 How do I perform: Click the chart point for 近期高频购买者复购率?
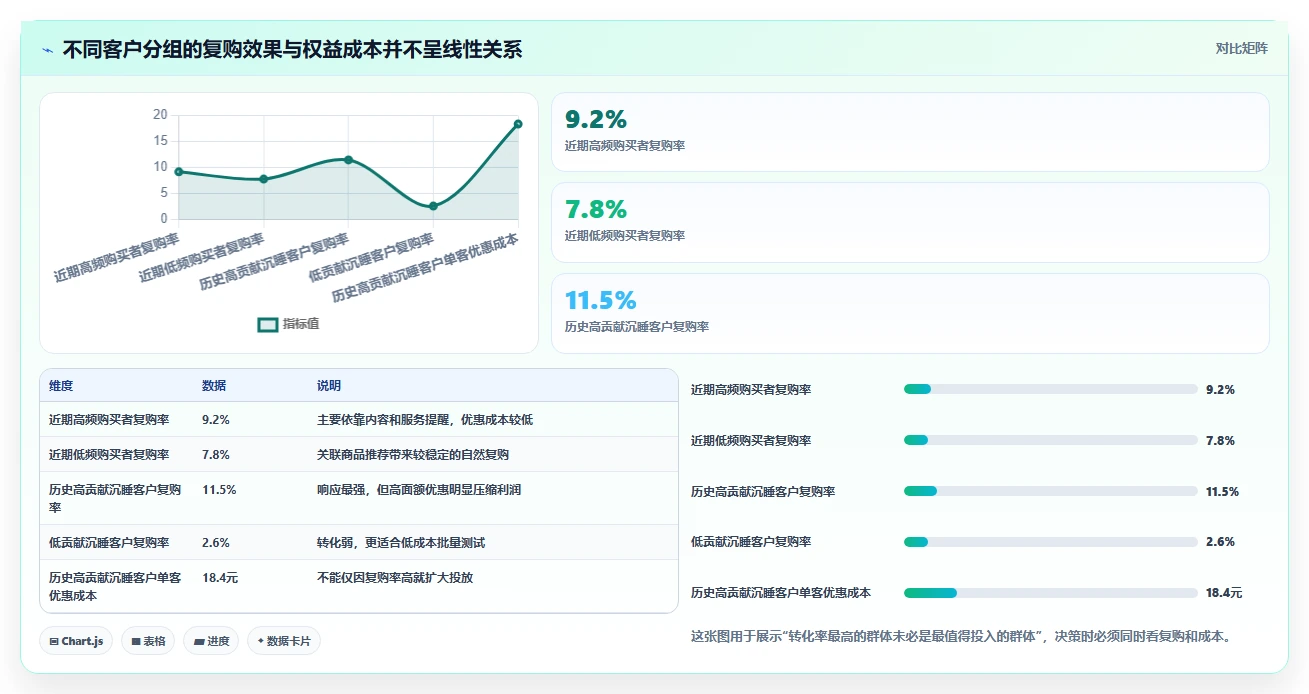click(x=179, y=172)
